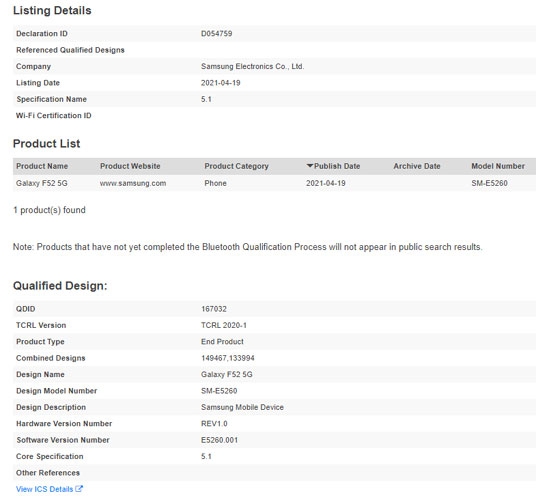Click the Model Number column header
536x500 pixels.
pos(498,166)
